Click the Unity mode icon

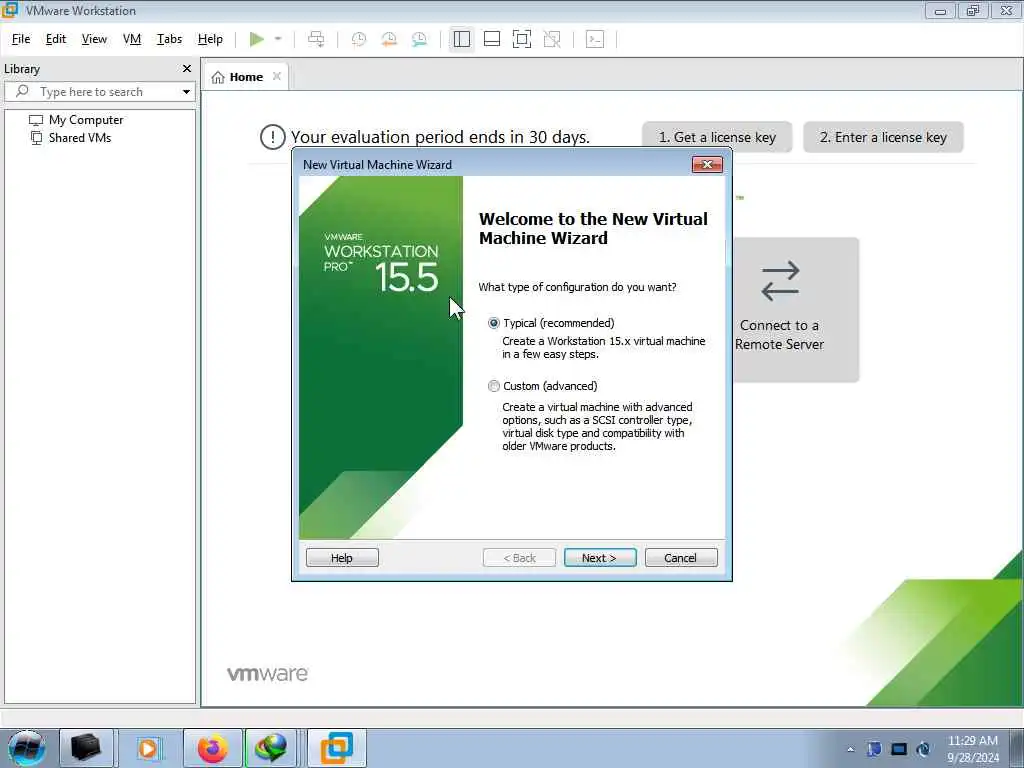552,39
